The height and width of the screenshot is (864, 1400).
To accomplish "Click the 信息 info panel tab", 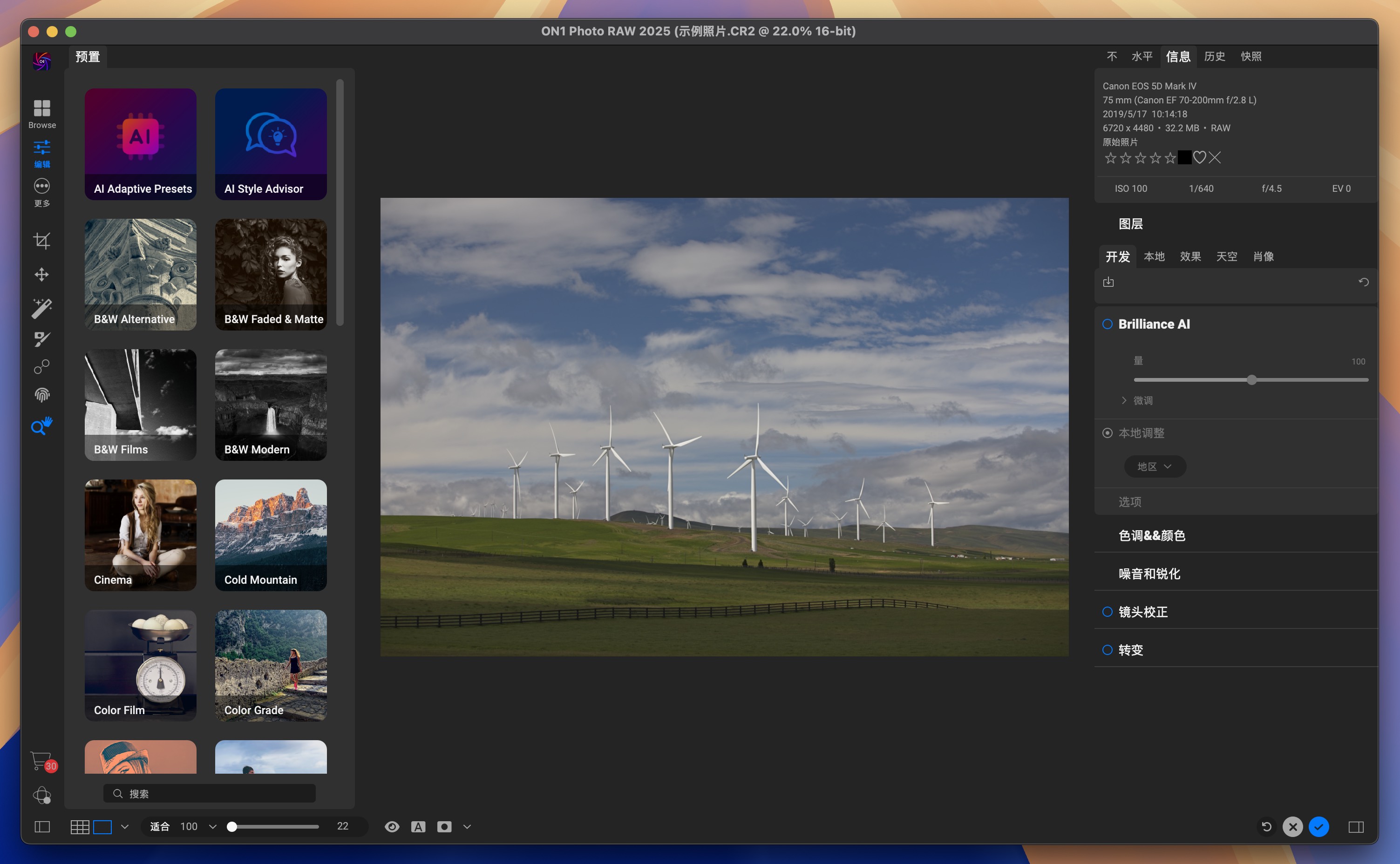I will (1179, 56).
